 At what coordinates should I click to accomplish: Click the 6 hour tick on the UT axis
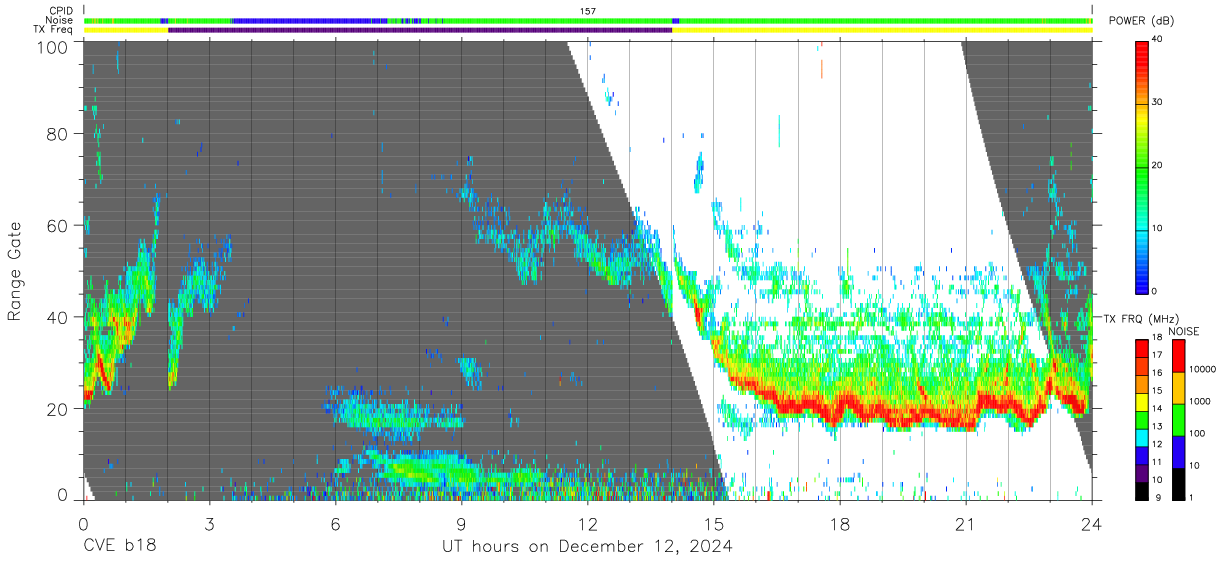coord(335,522)
